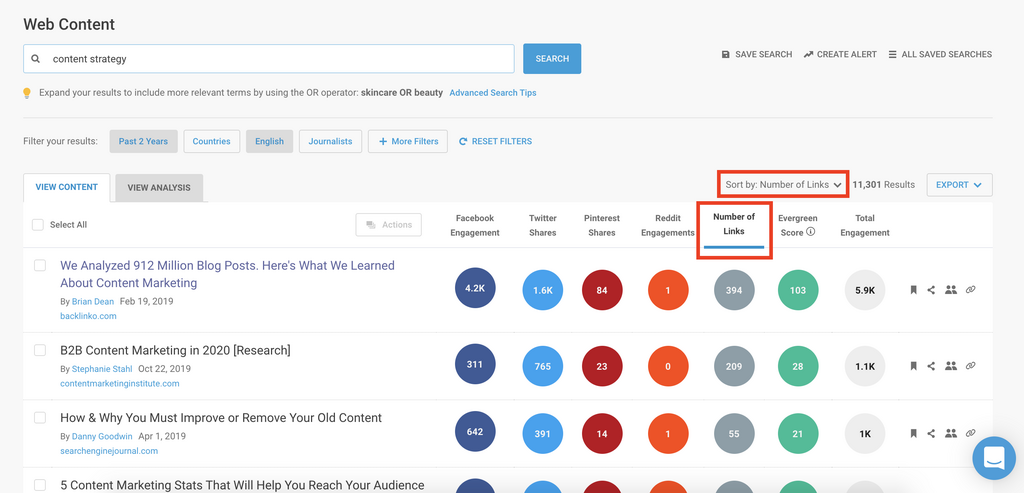Expand the Export dropdown
Image resolution: width=1024 pixels, height=493 pixels.
tap(959, 185)
